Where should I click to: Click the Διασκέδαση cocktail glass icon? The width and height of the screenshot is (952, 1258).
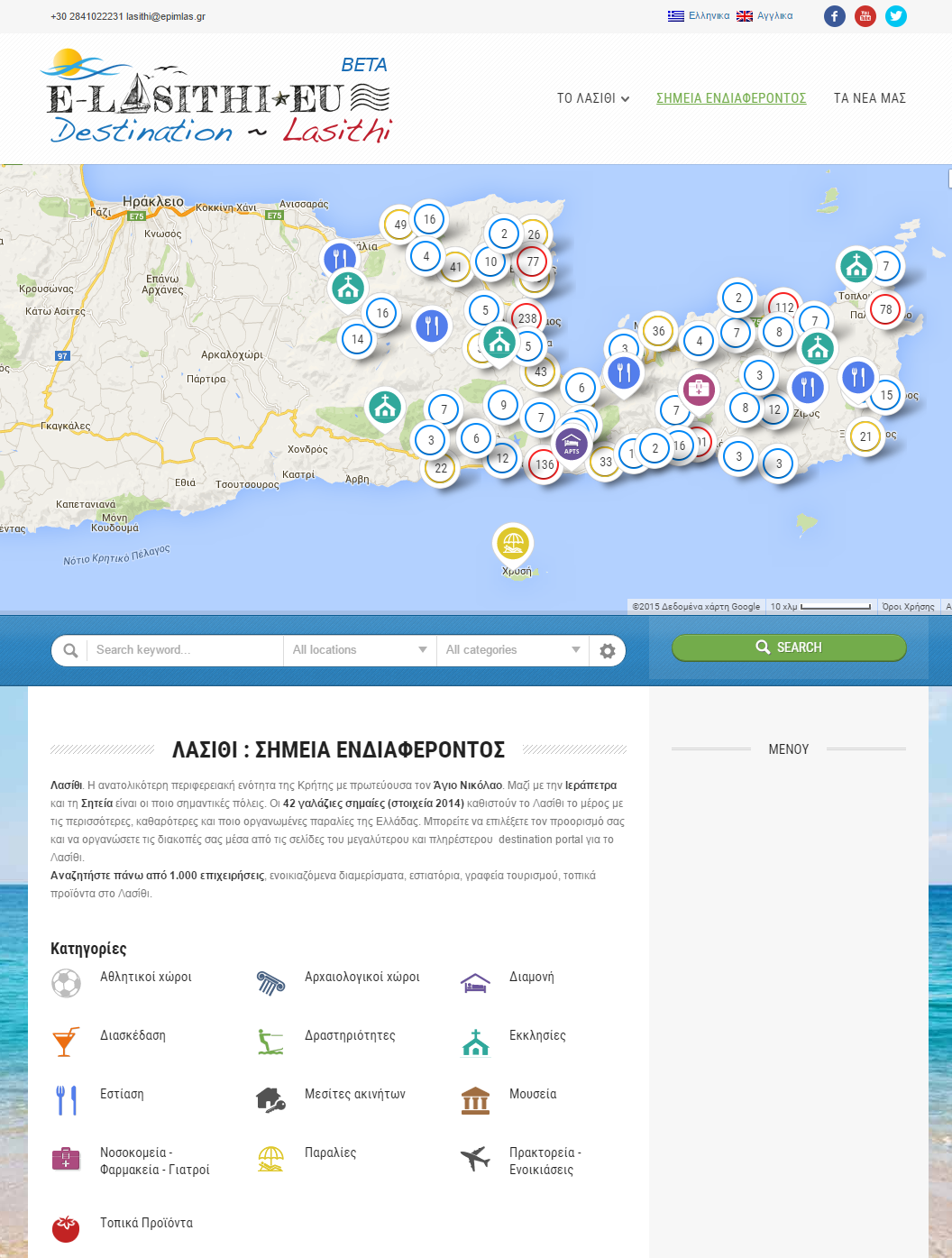pos(66,1042)
